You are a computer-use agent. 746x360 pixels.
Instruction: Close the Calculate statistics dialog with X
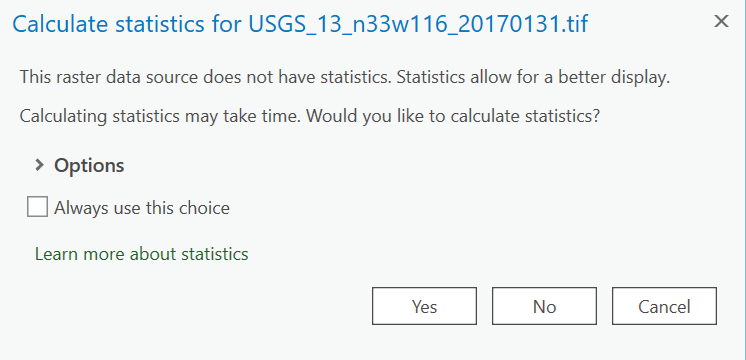point(721,21)
